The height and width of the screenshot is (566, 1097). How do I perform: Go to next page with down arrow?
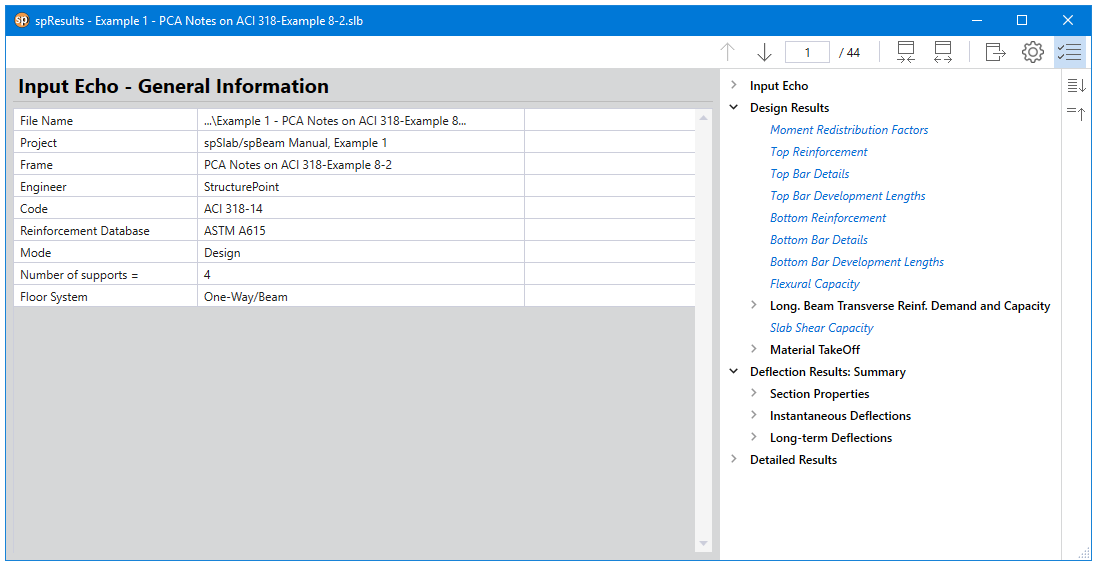[x=764, y=52]
